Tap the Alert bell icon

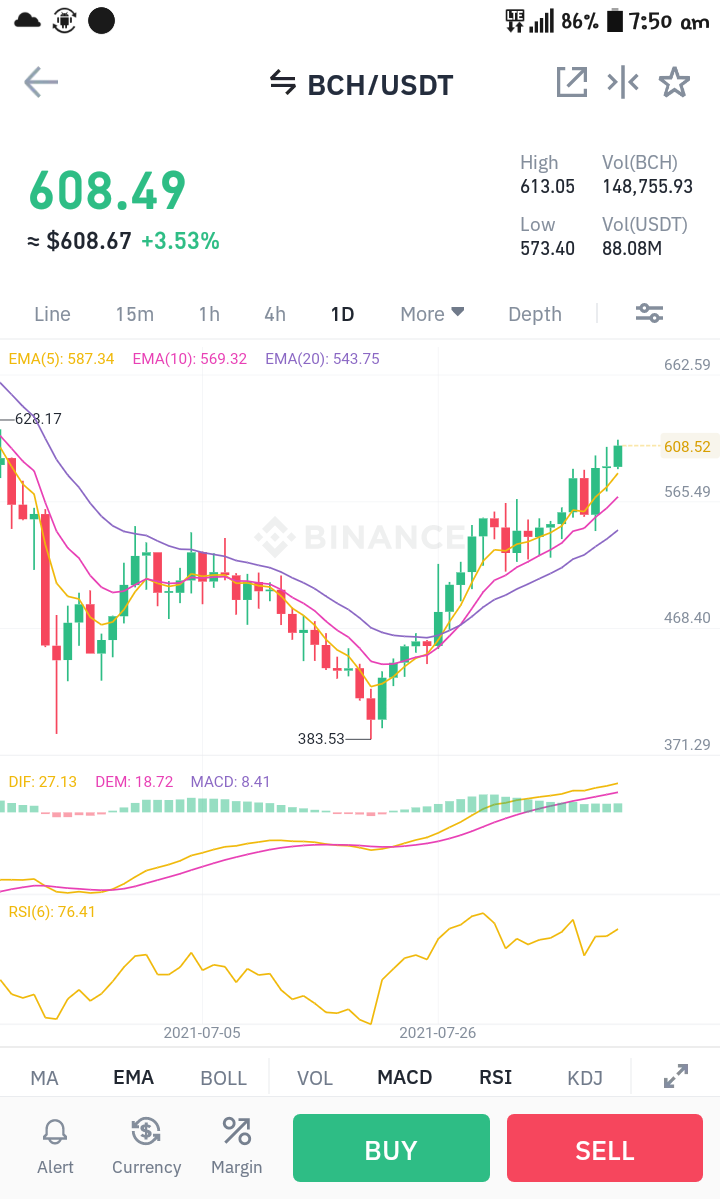55,1147
